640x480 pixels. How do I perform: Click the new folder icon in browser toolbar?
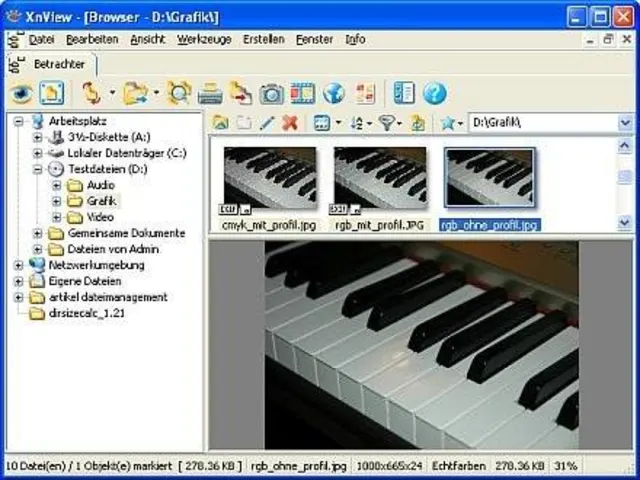(244, 123)
